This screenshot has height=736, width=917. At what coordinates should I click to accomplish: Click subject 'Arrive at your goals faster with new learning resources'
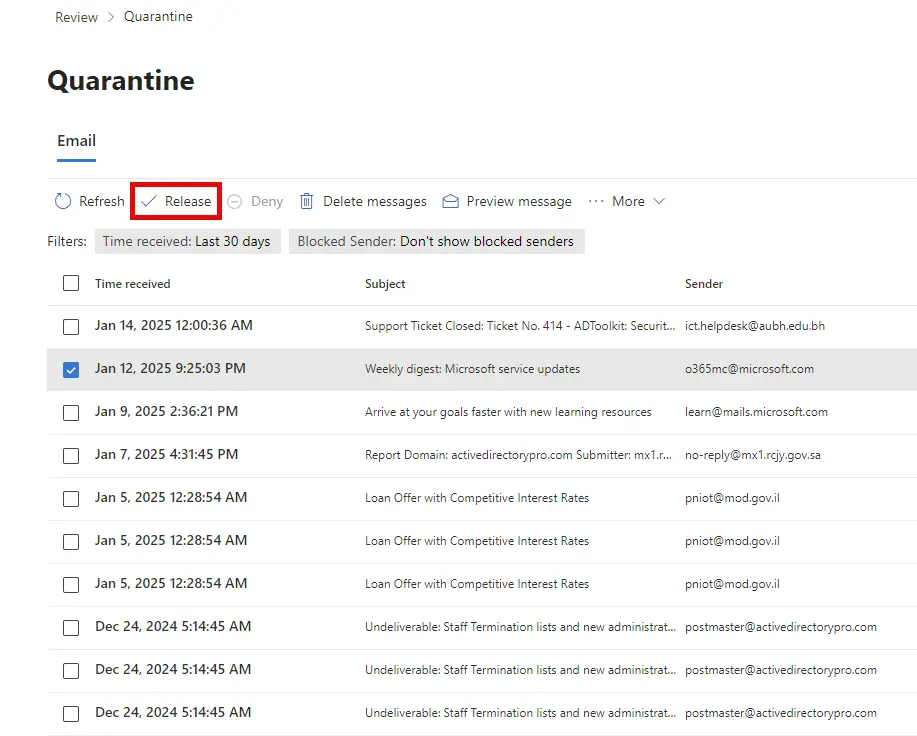pyautogui.click(x=508, y=412)
